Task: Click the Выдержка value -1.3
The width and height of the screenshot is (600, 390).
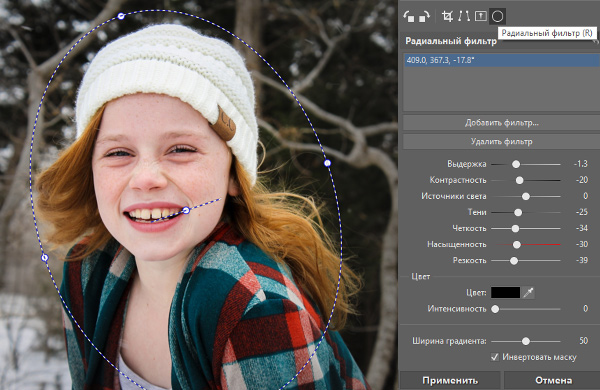Action: pos(580,164)
